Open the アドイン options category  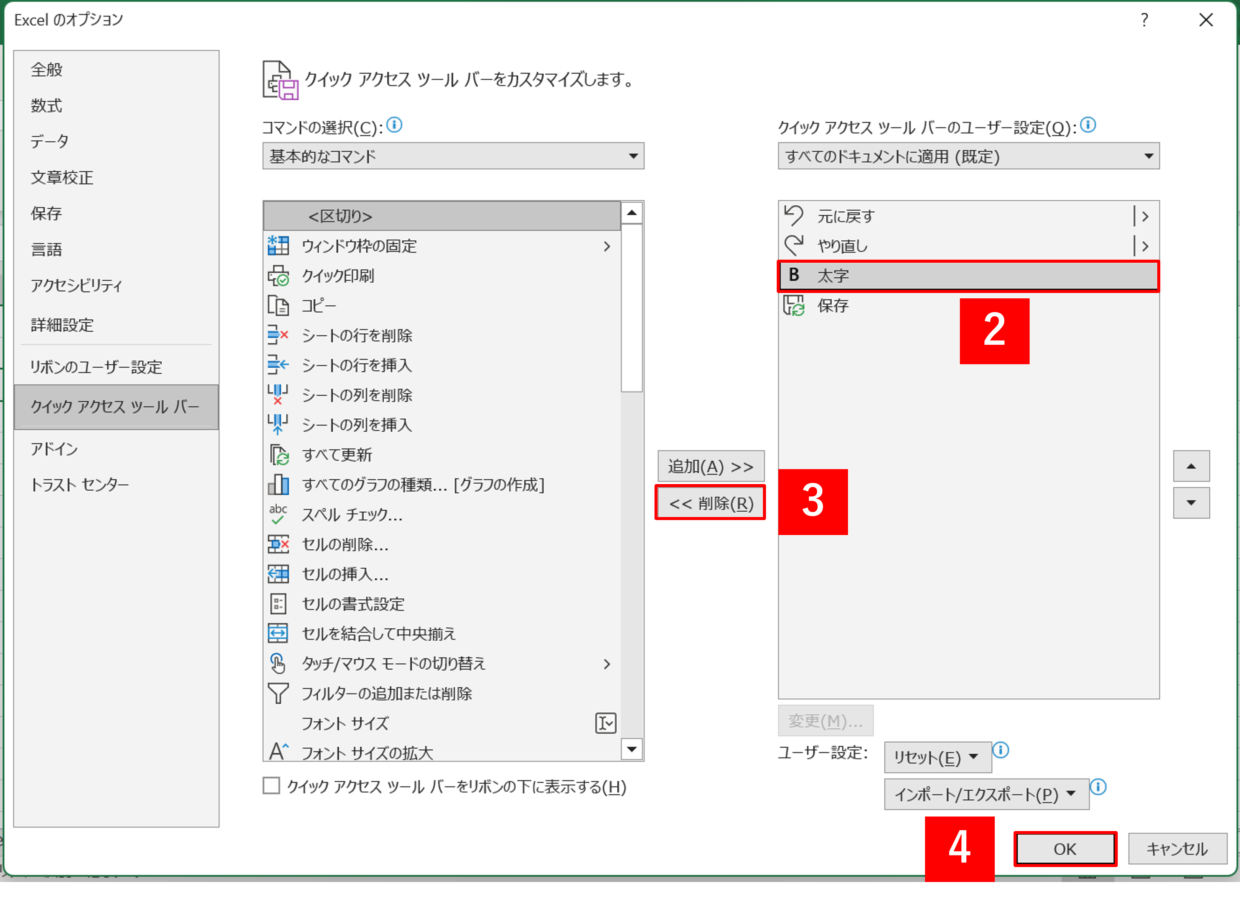coord(116,449)
